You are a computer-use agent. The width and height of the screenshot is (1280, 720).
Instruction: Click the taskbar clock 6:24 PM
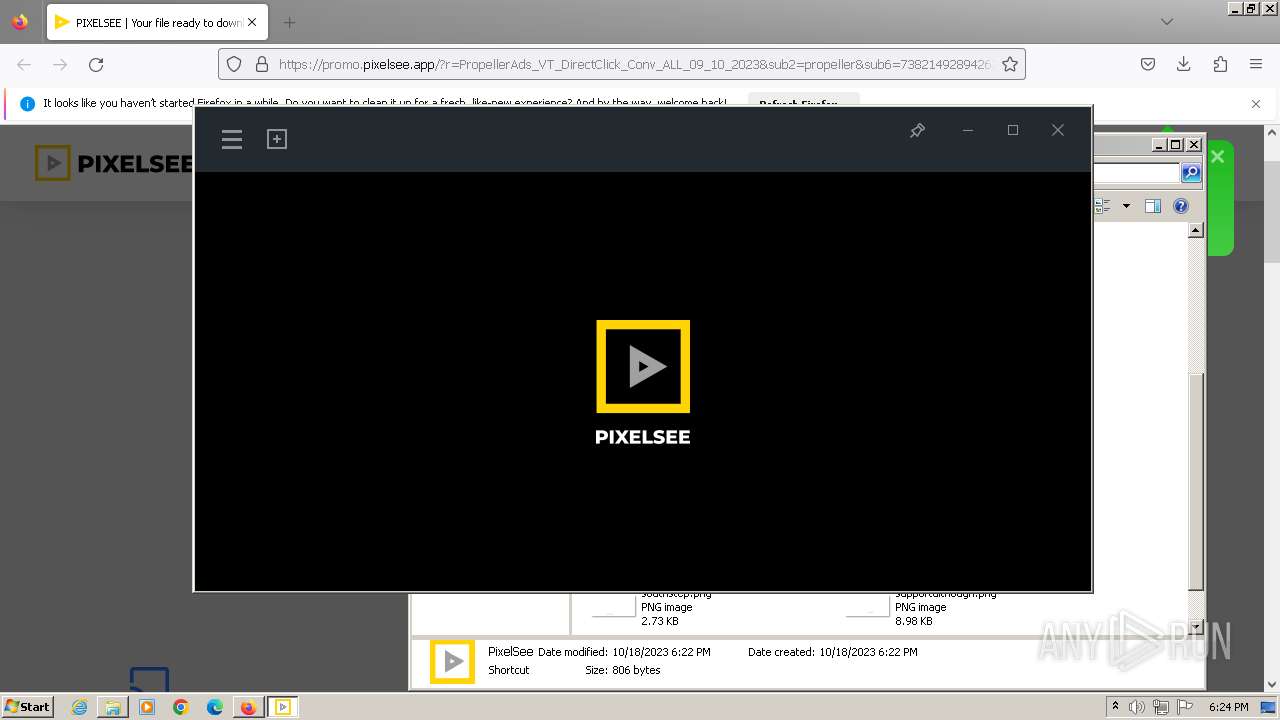[x=1228, y=707]
